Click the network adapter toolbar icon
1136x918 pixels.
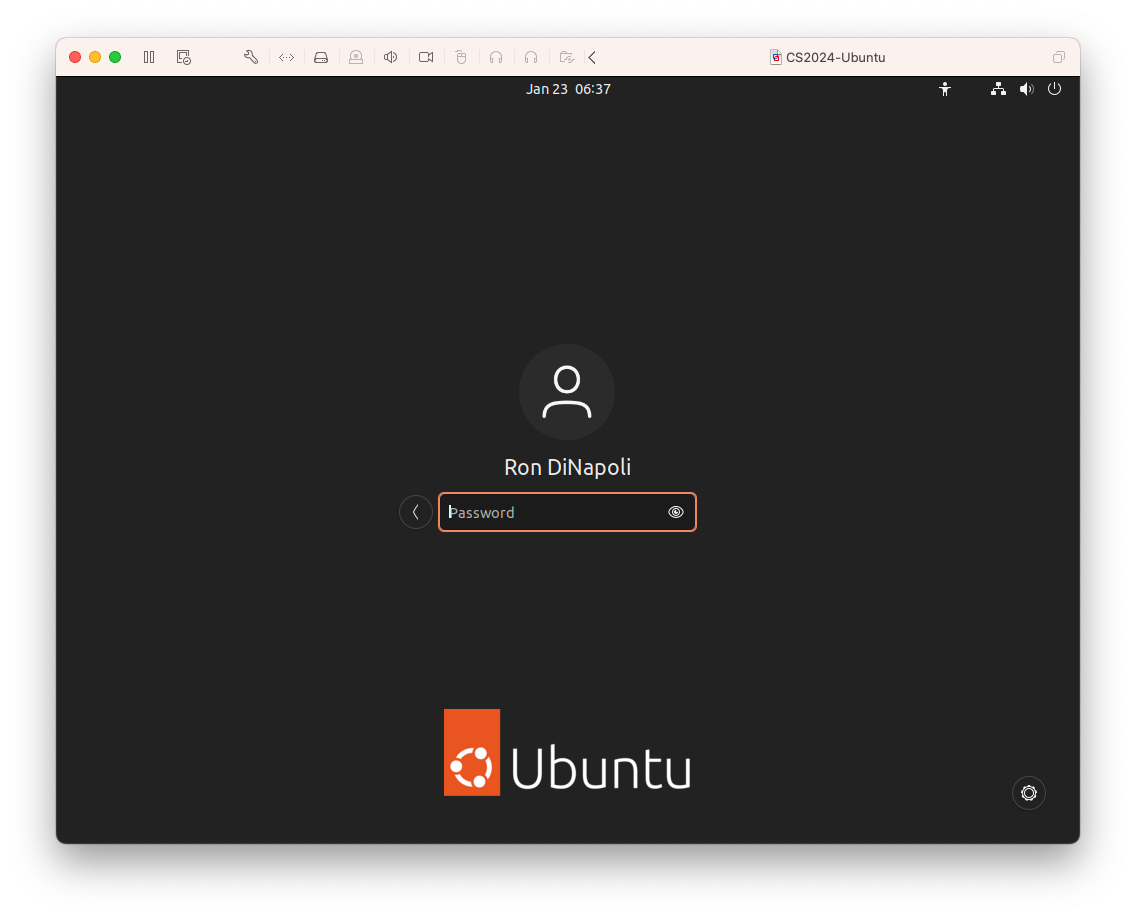(x=286, y=57)
